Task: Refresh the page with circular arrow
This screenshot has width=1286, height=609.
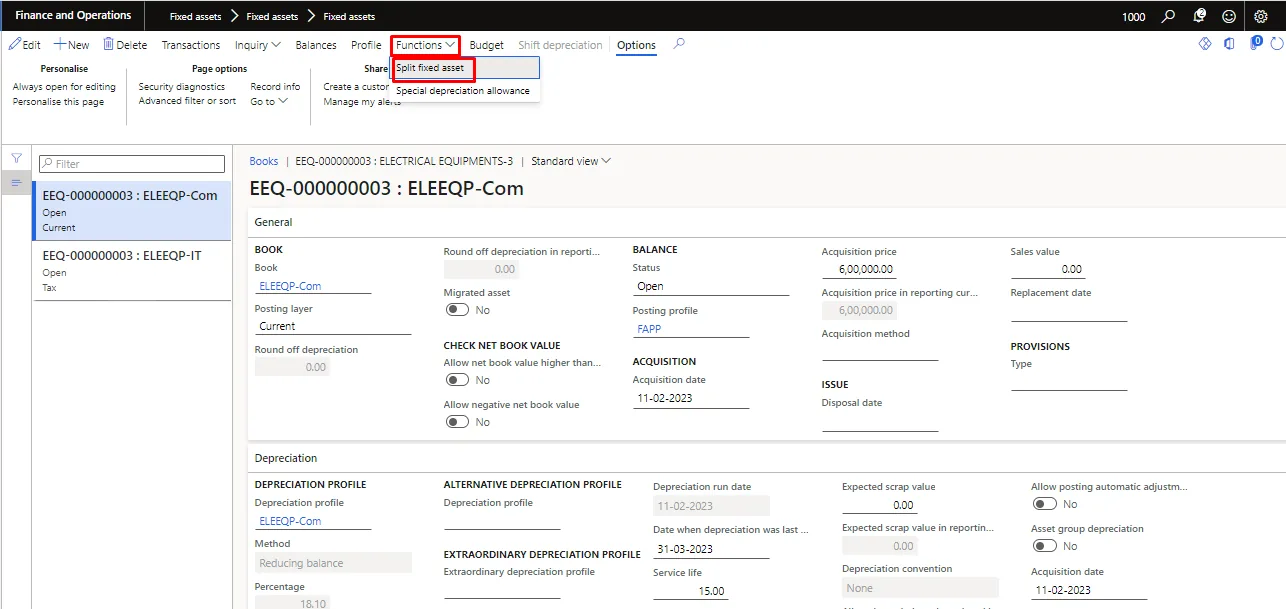Action: (1277, 44)
